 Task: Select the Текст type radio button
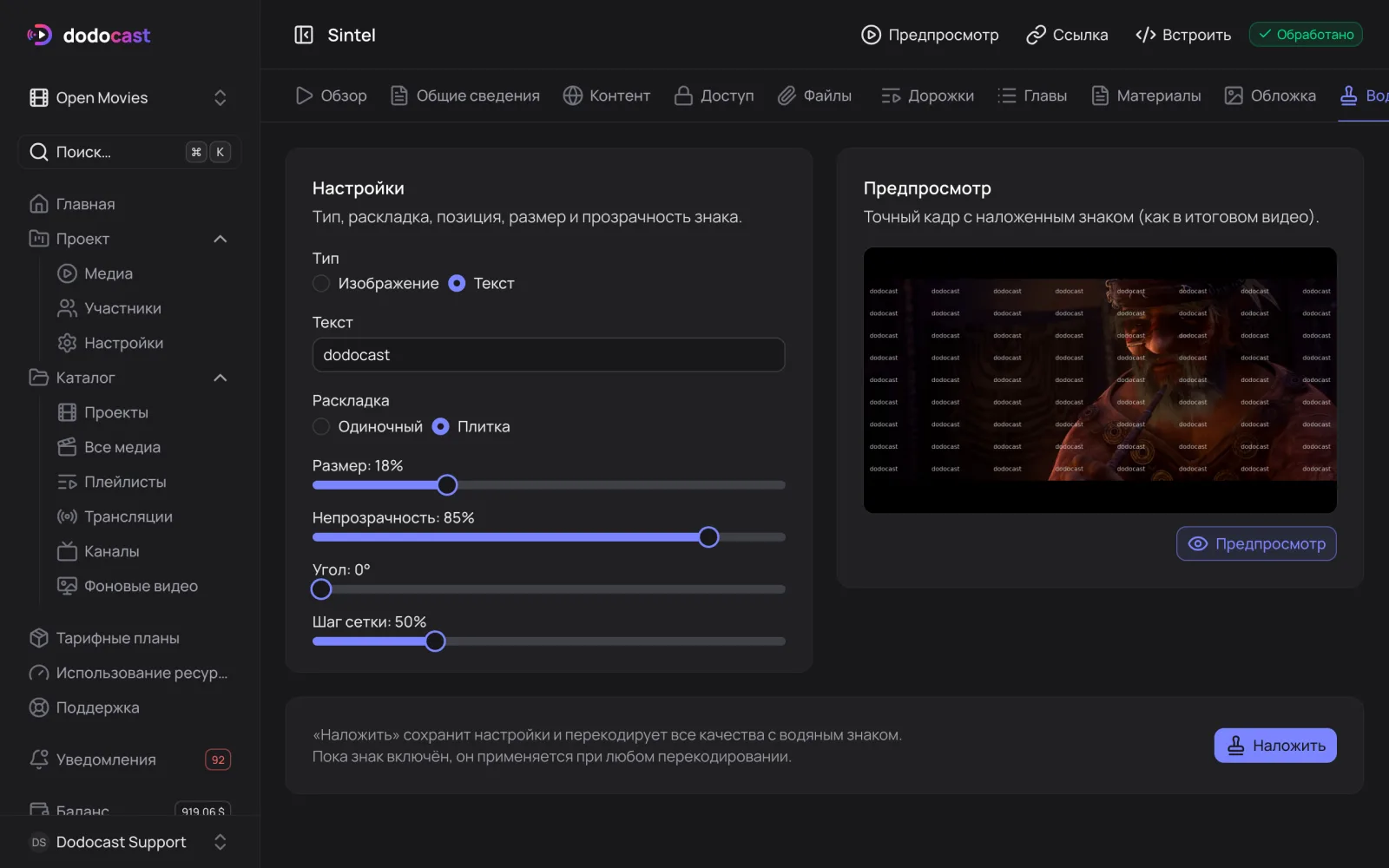point(457,283)
